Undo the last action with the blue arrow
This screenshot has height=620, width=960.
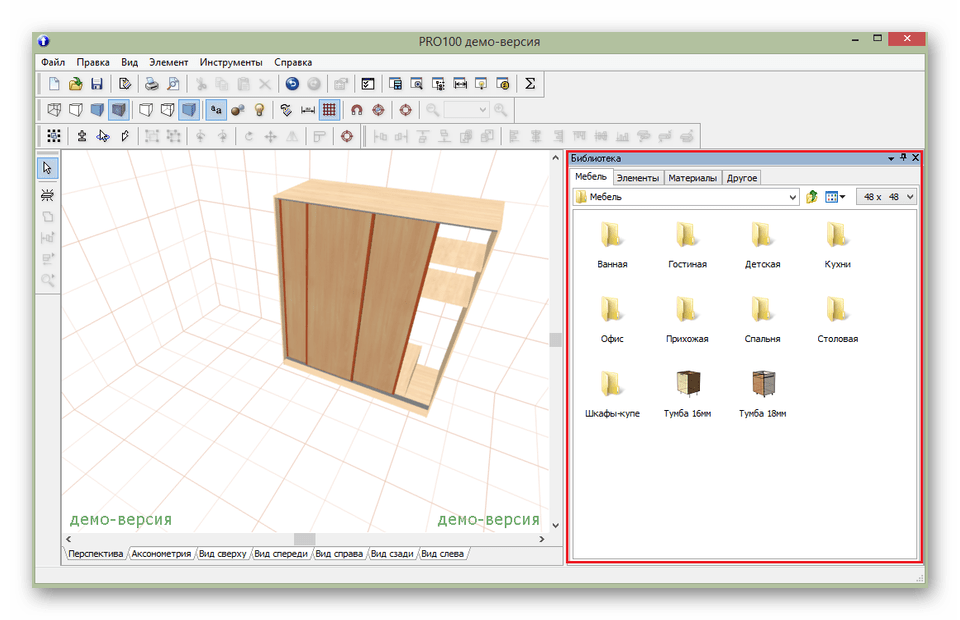(x=292, y=84)
